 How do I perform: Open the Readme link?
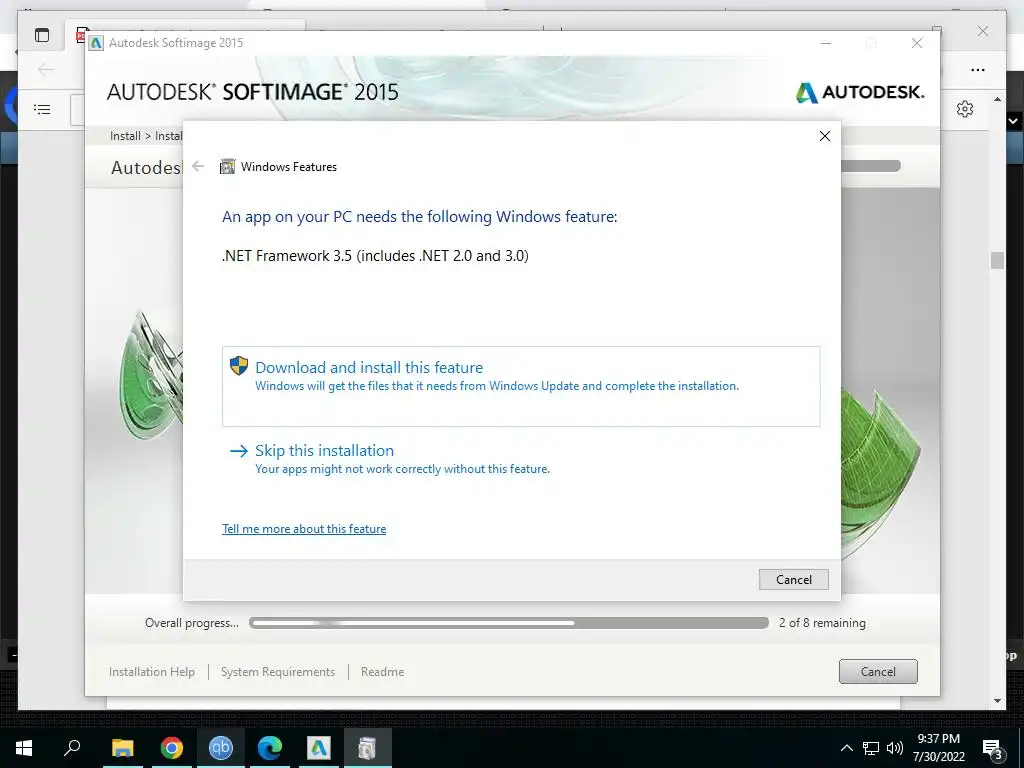[x=382, y=671]
